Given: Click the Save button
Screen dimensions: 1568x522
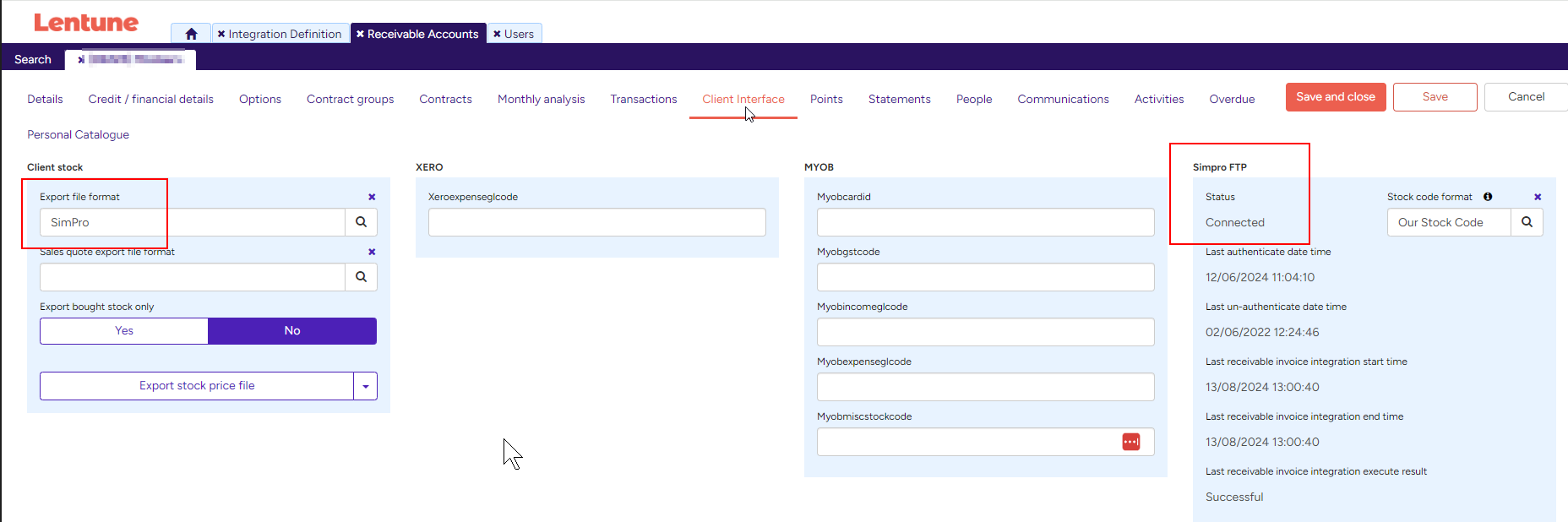Looking at the screenshot, I should [1435, 97].
